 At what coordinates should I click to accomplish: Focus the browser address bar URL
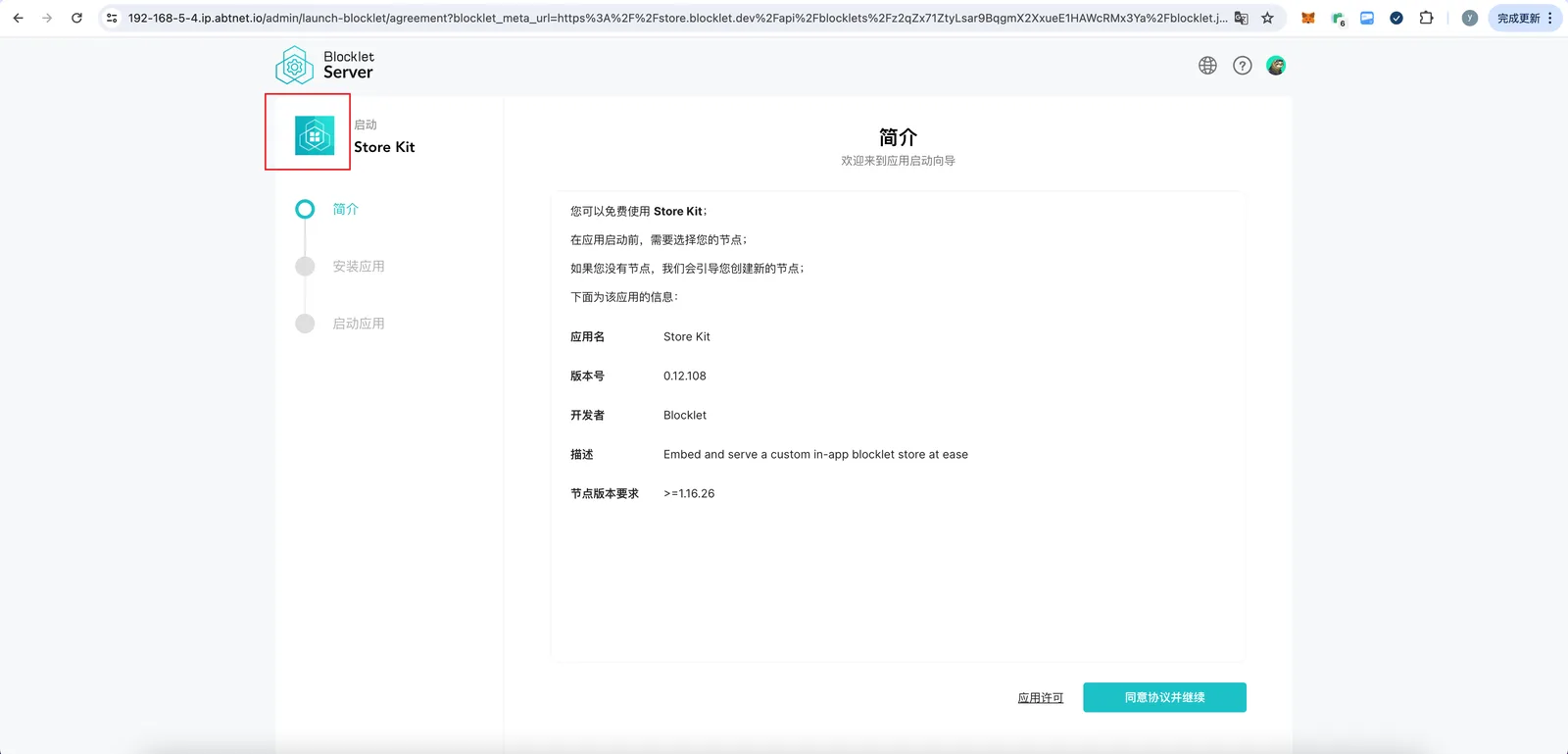click(x=676, y=18)
